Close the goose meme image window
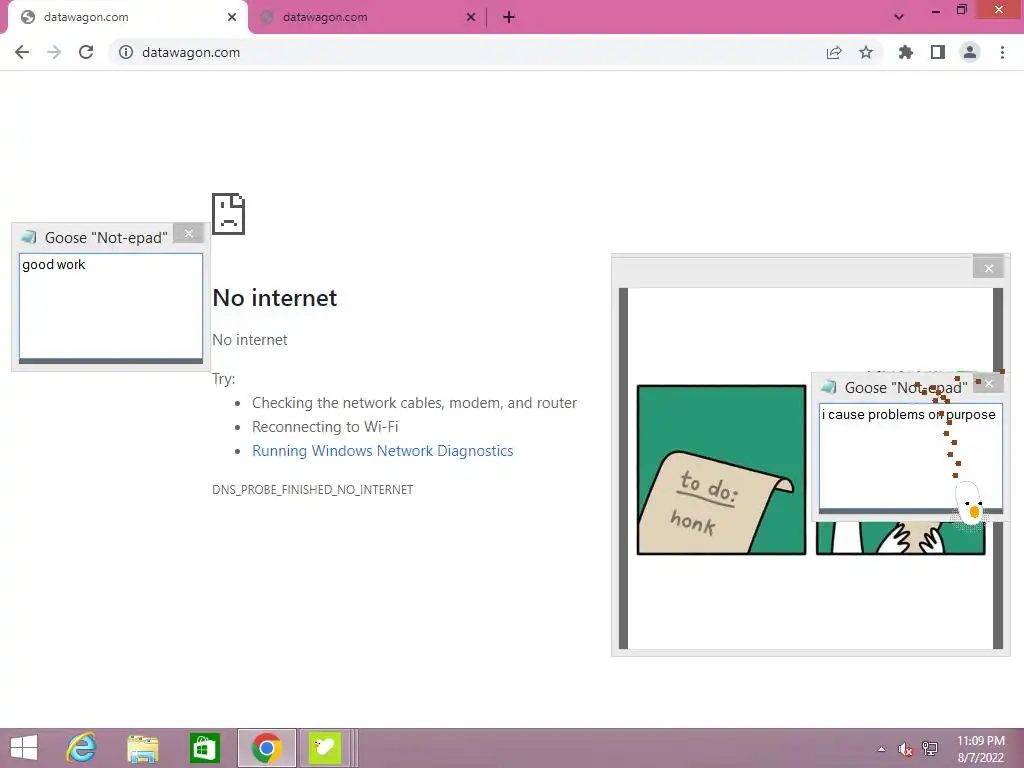Viewport: 1024px width, 768px height. [x=988, y=268]
